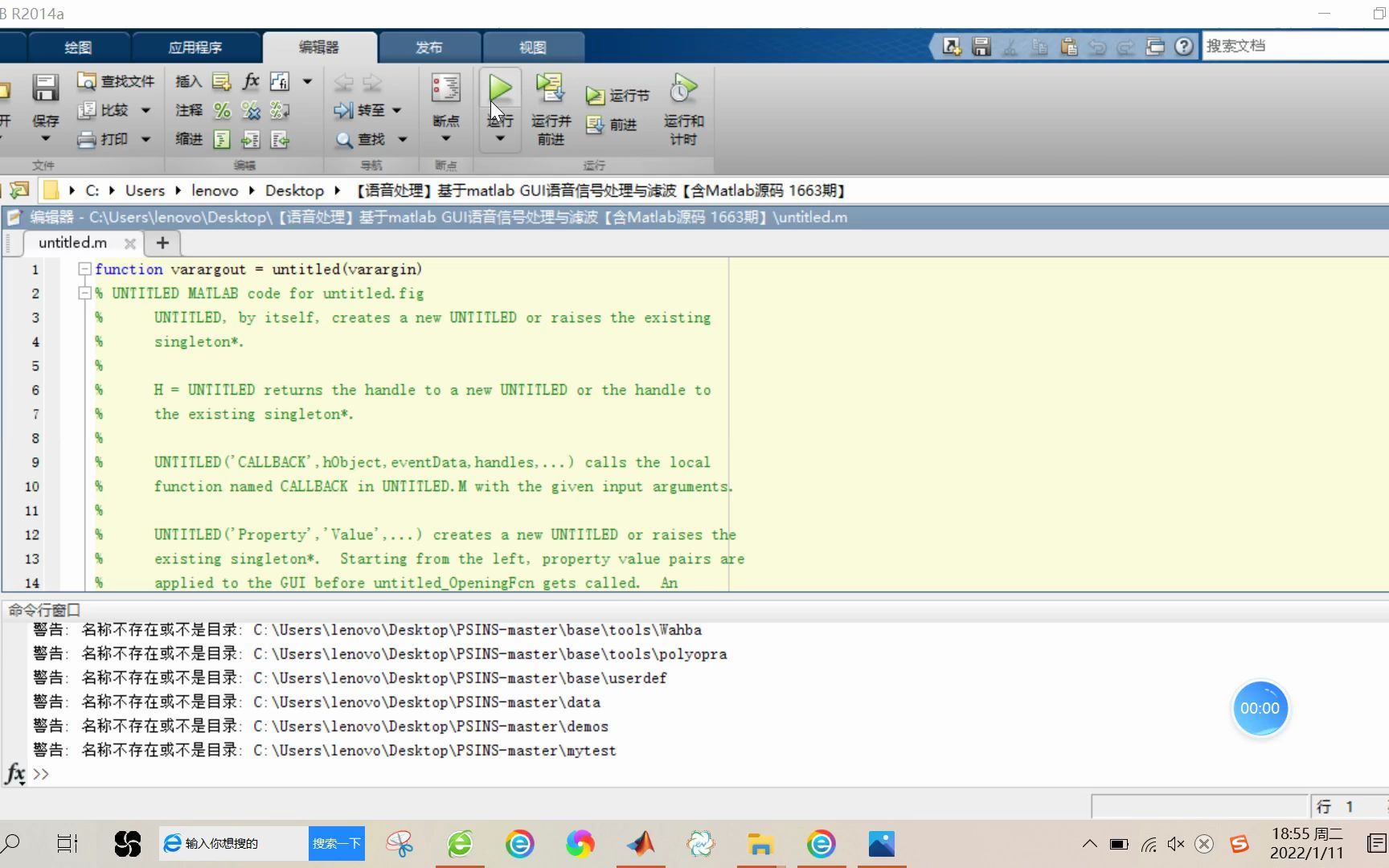Open the insert group dropdown arrow
The height and width of the screenshot is (868, 1389).
tap(307, 81)
